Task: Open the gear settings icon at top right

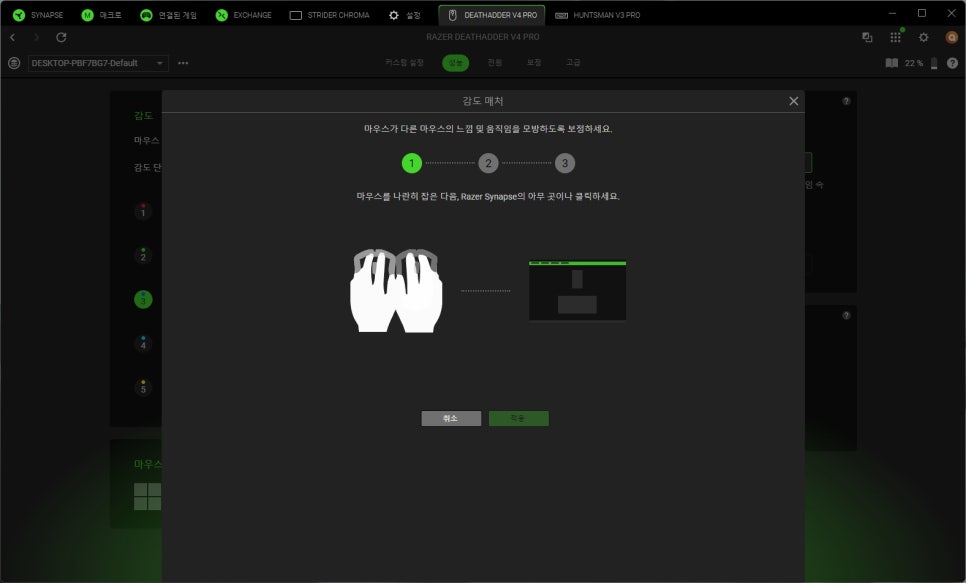Action: pyautogui.click(x=923, y=38)
